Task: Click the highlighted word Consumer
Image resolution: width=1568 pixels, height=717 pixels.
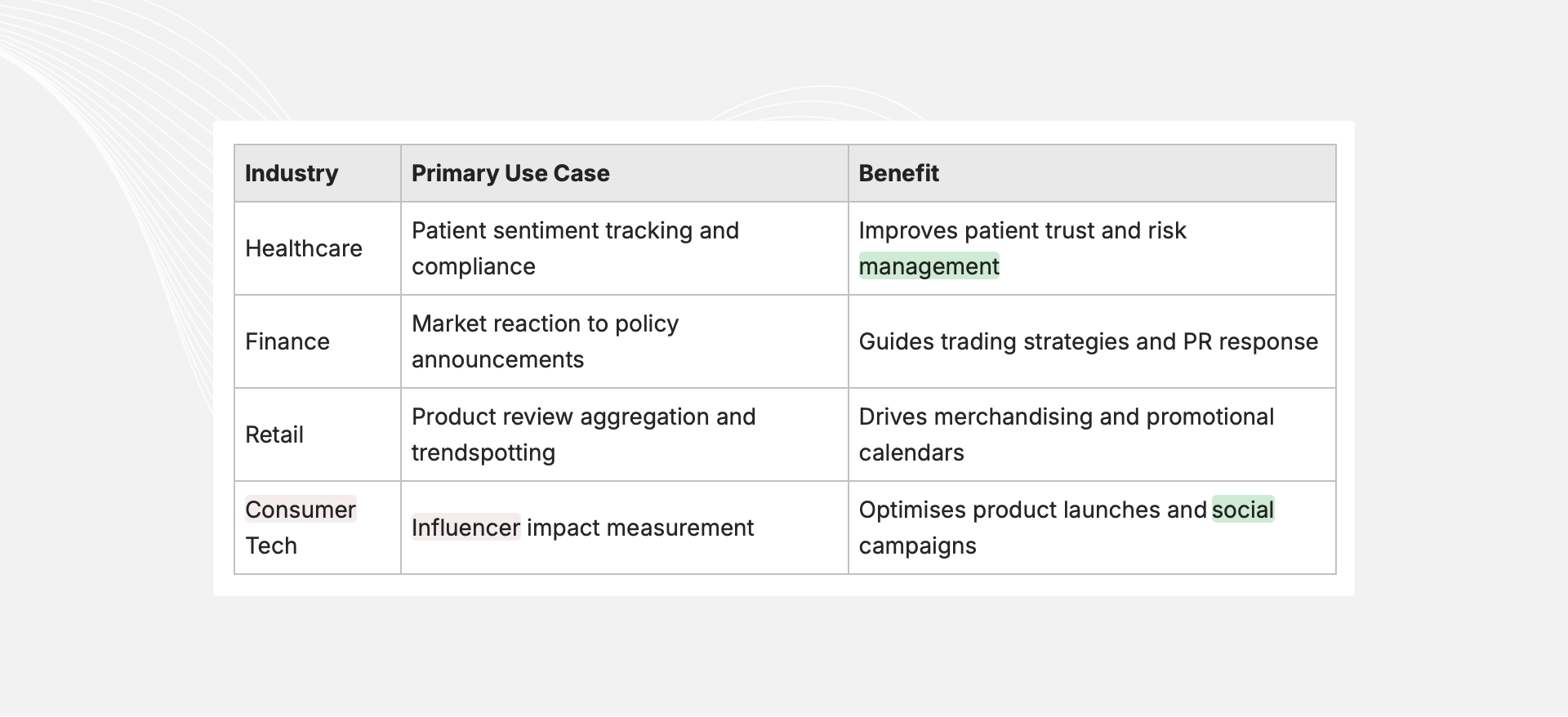Action: (x=301, y=510)
